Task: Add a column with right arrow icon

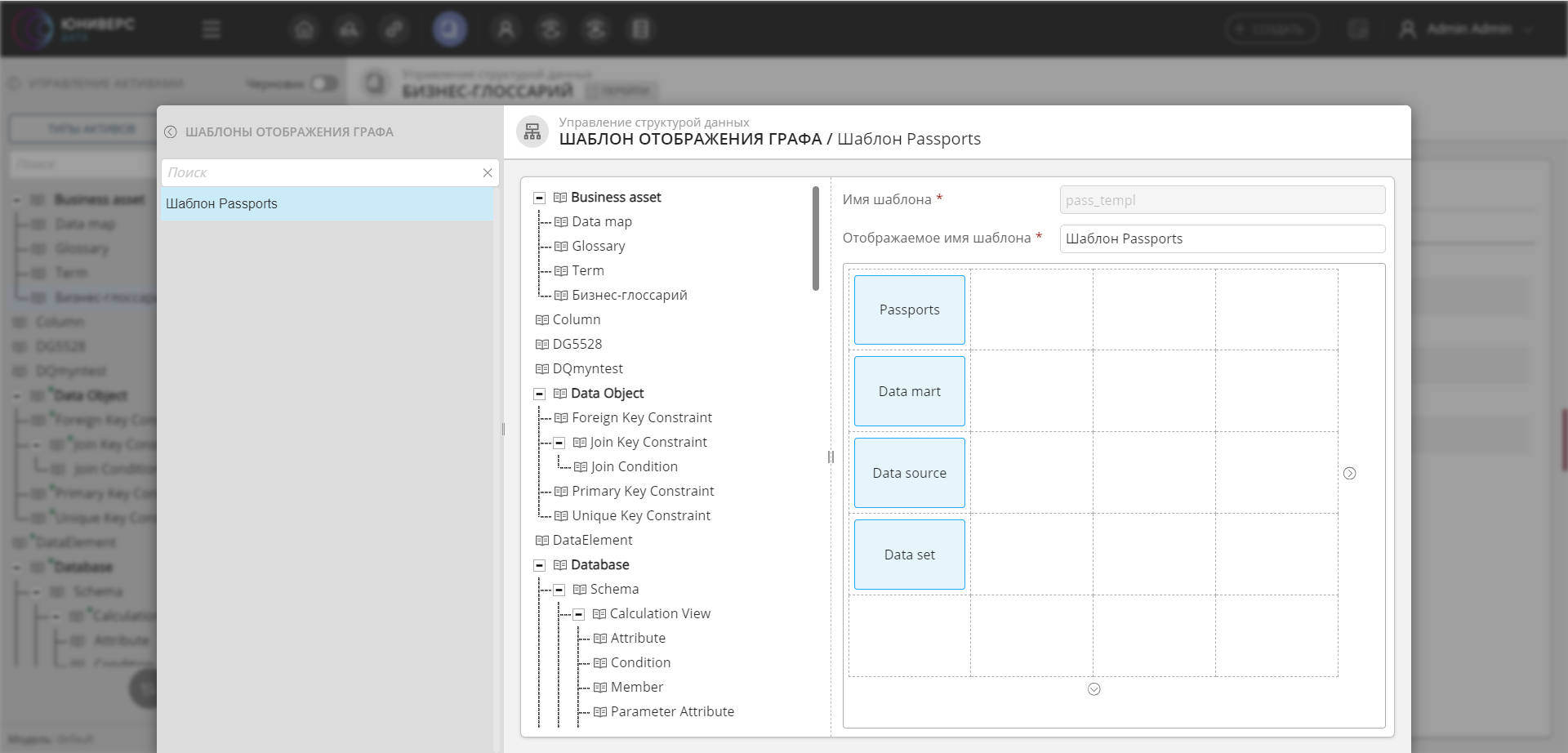Action: pos(1350,474)
